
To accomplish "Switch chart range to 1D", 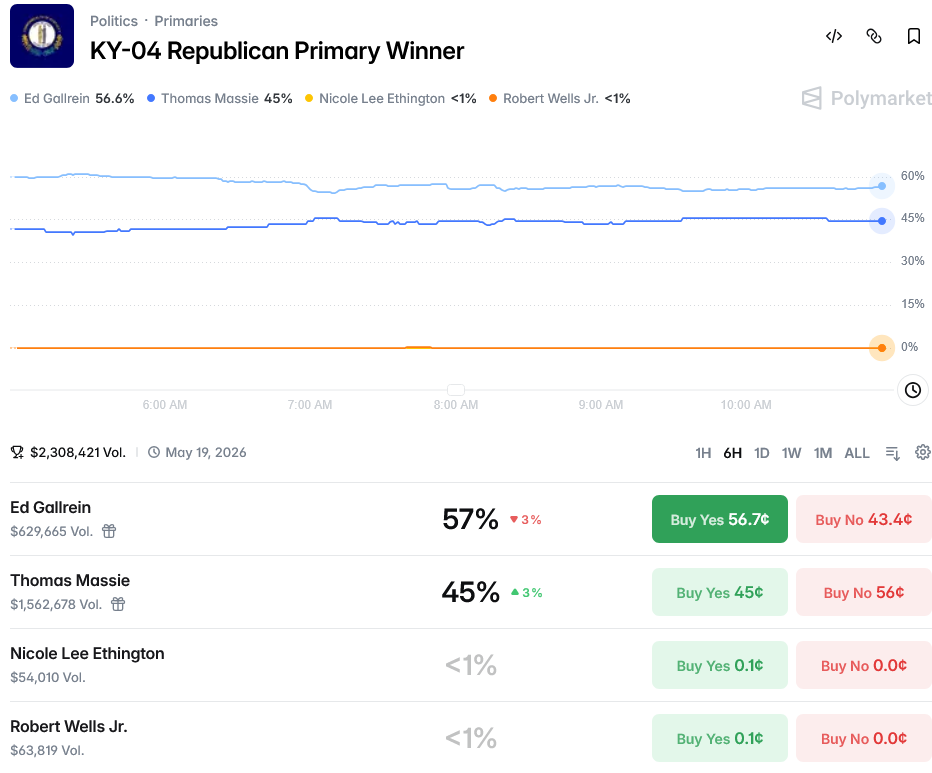I will point(761,453).
